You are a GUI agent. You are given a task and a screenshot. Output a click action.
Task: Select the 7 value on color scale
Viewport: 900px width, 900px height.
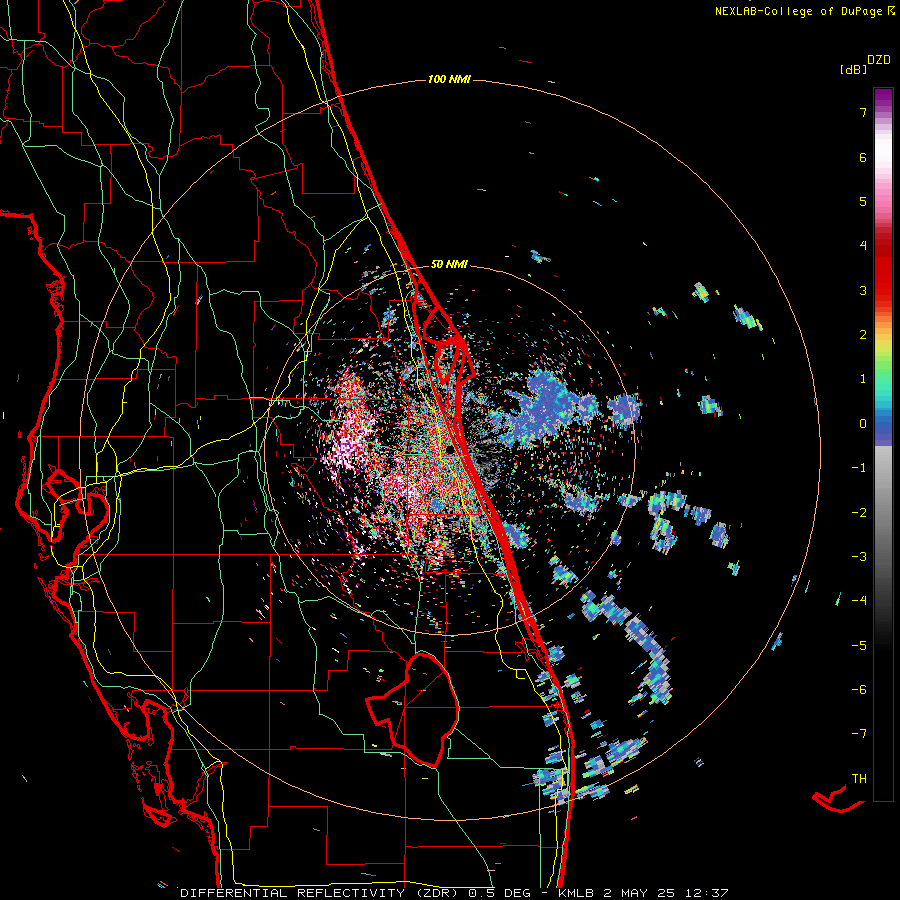(863, 112)
